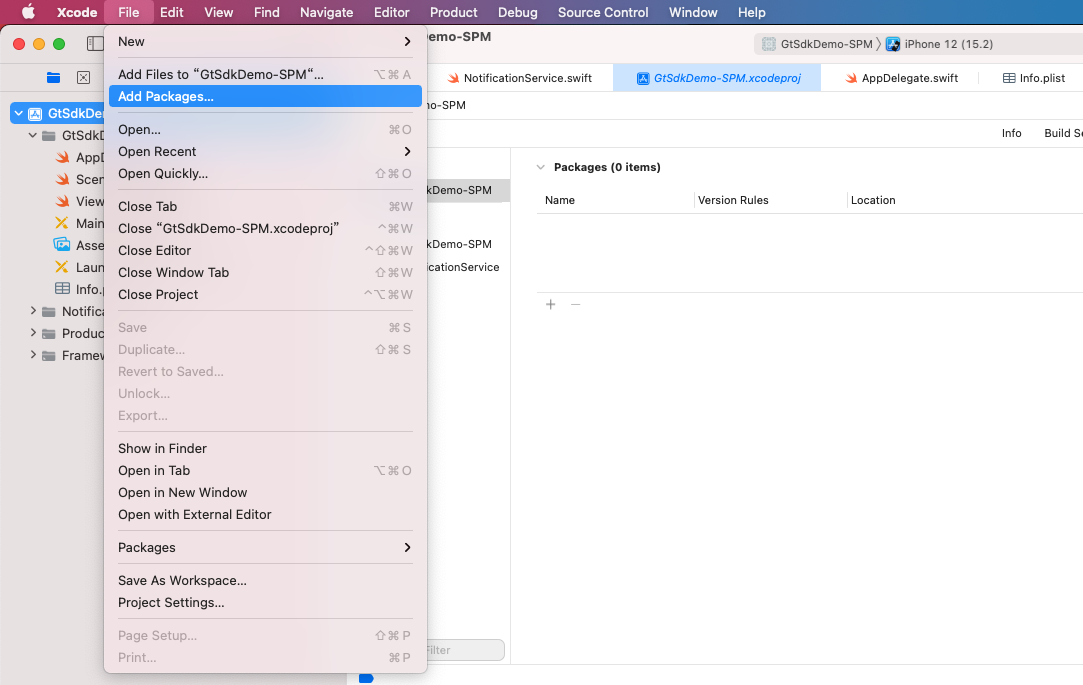Open the Open Recent submenu
This screenshot has height=685, width=1083.
point(265,151)
